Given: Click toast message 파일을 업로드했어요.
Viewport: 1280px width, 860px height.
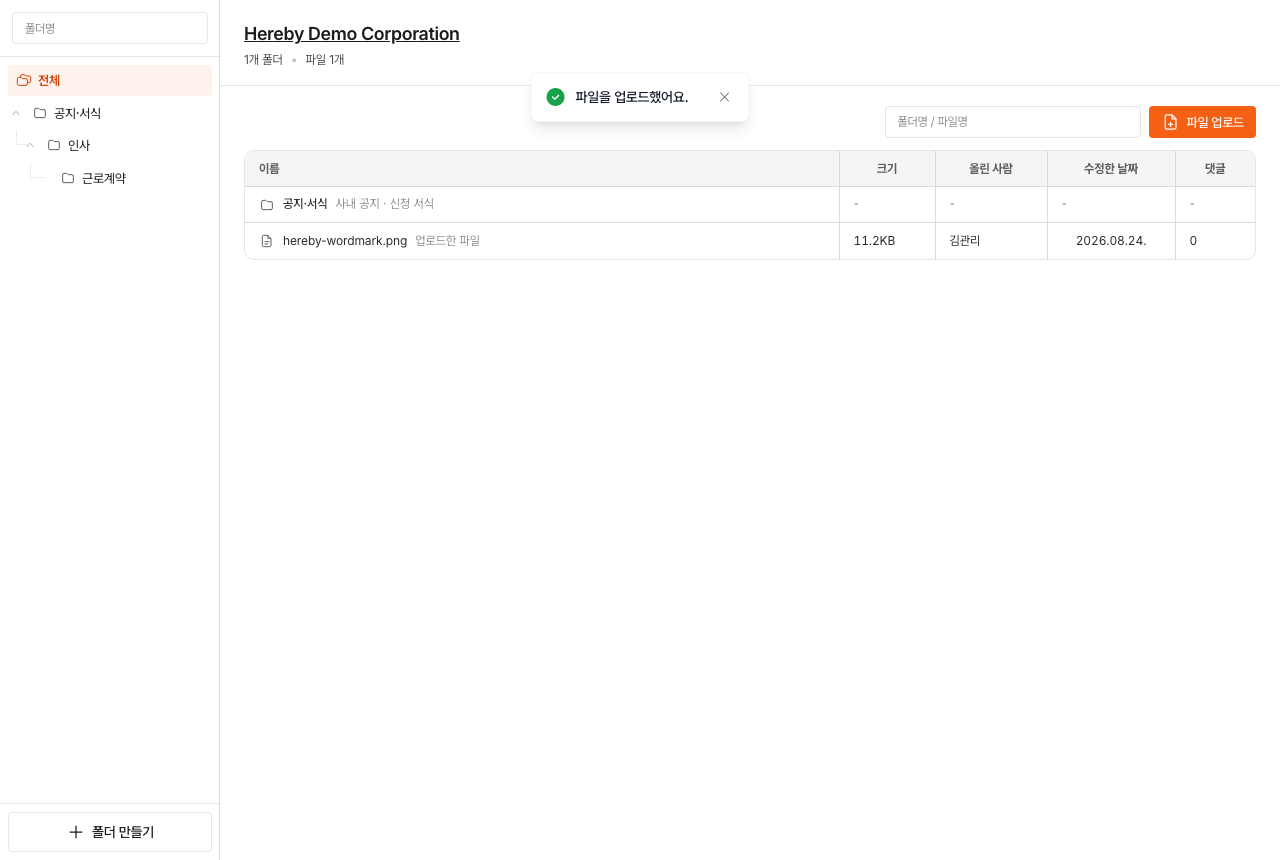Looking at the screenshot, I should 632,97.
